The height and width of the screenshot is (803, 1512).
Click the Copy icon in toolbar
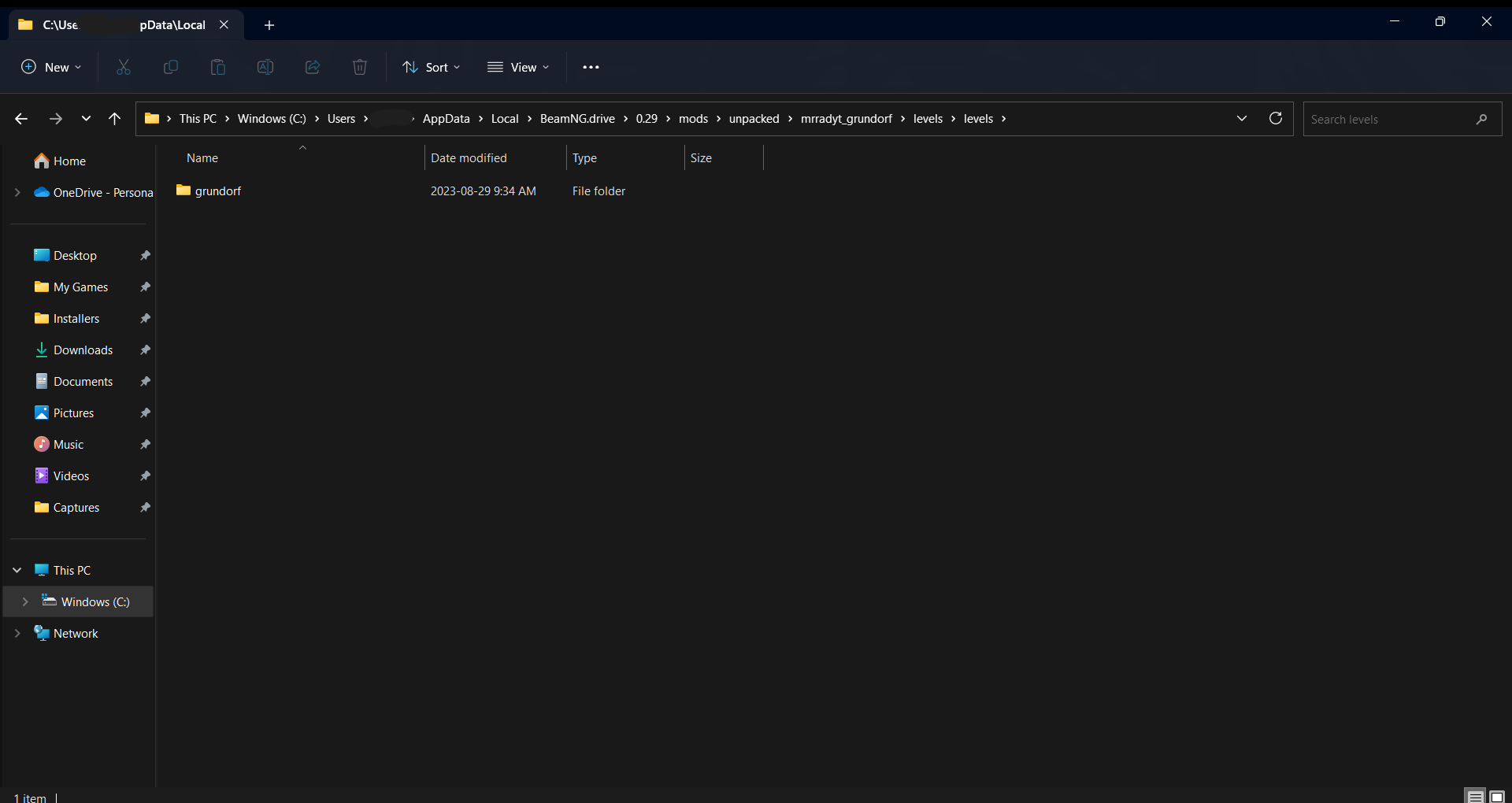(170, 67)
